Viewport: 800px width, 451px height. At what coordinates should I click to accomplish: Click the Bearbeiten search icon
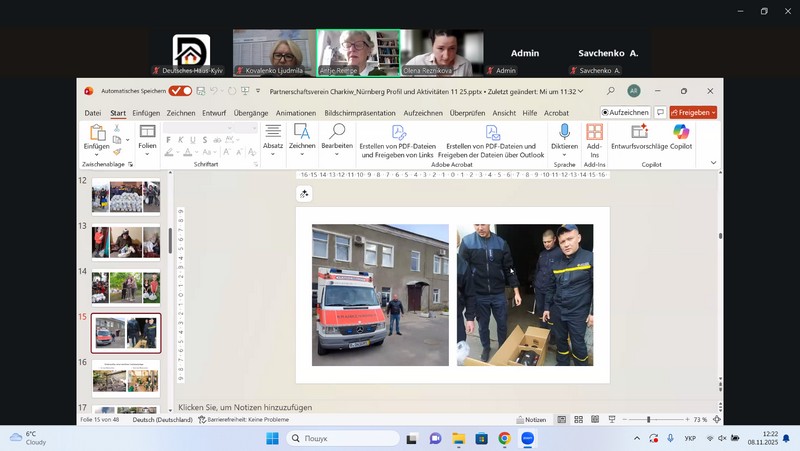[x=337, y=132]
